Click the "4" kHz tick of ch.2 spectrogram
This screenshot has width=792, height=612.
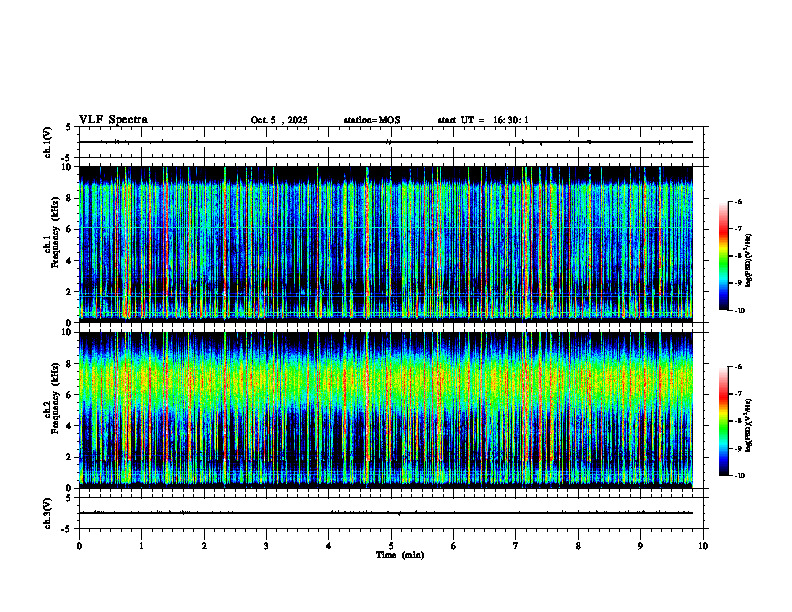[69, 426]
